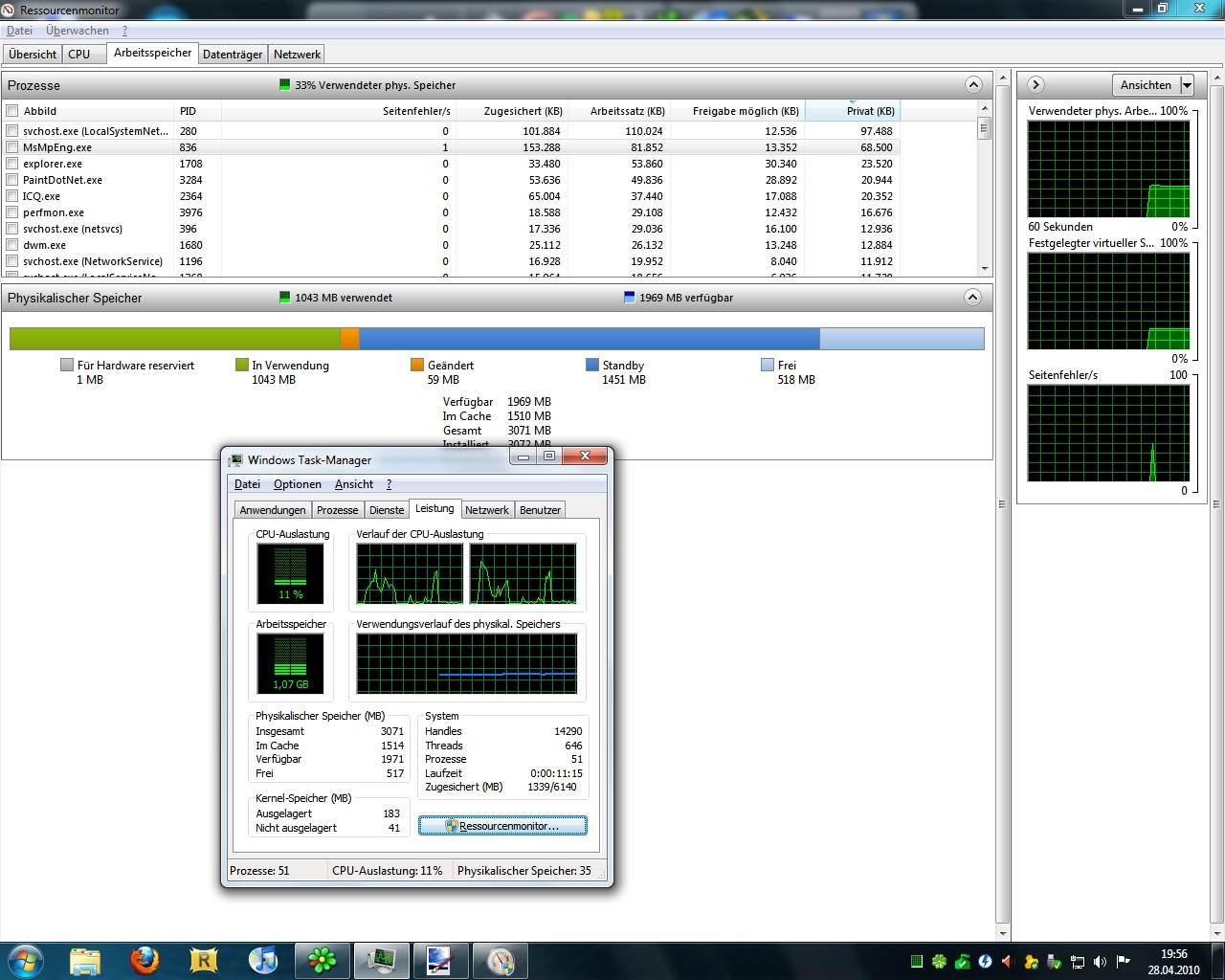1225x980 pixels.
Task: Check the ICQ.exe checkbox
Action: pyautogui.click(x=12, y=196)
